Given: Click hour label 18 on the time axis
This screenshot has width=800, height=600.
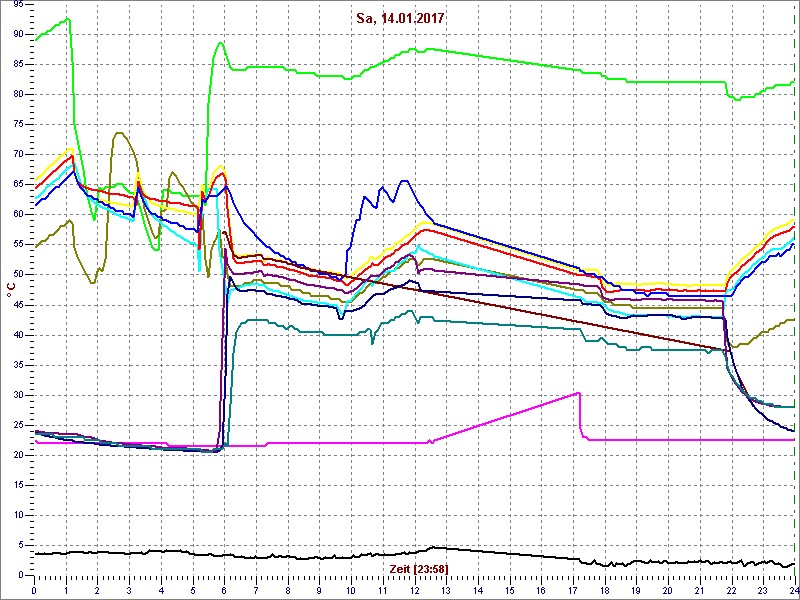Looking at the screenshot, I should click(x=605, y=590).
